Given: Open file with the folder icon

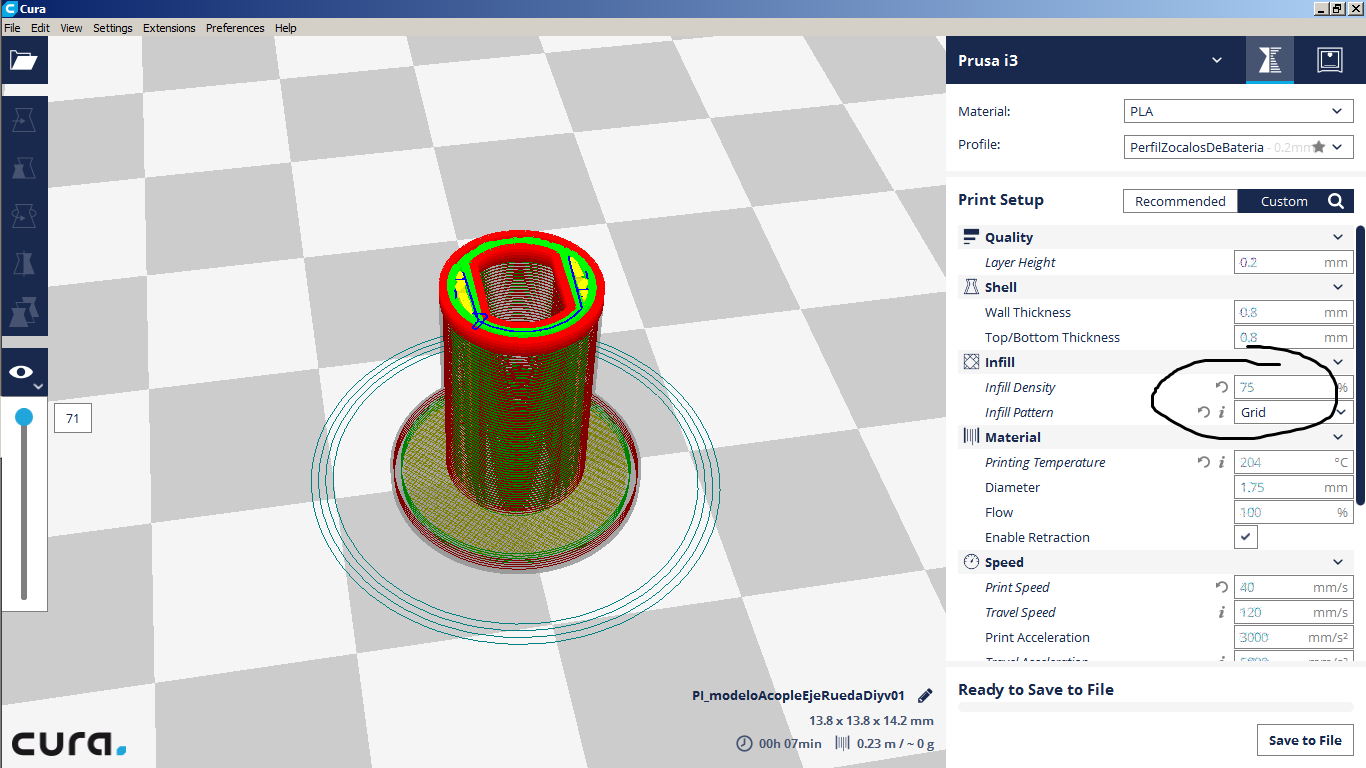Looking at the screenshot, I should pyautogui.click(x=24, y=60).
